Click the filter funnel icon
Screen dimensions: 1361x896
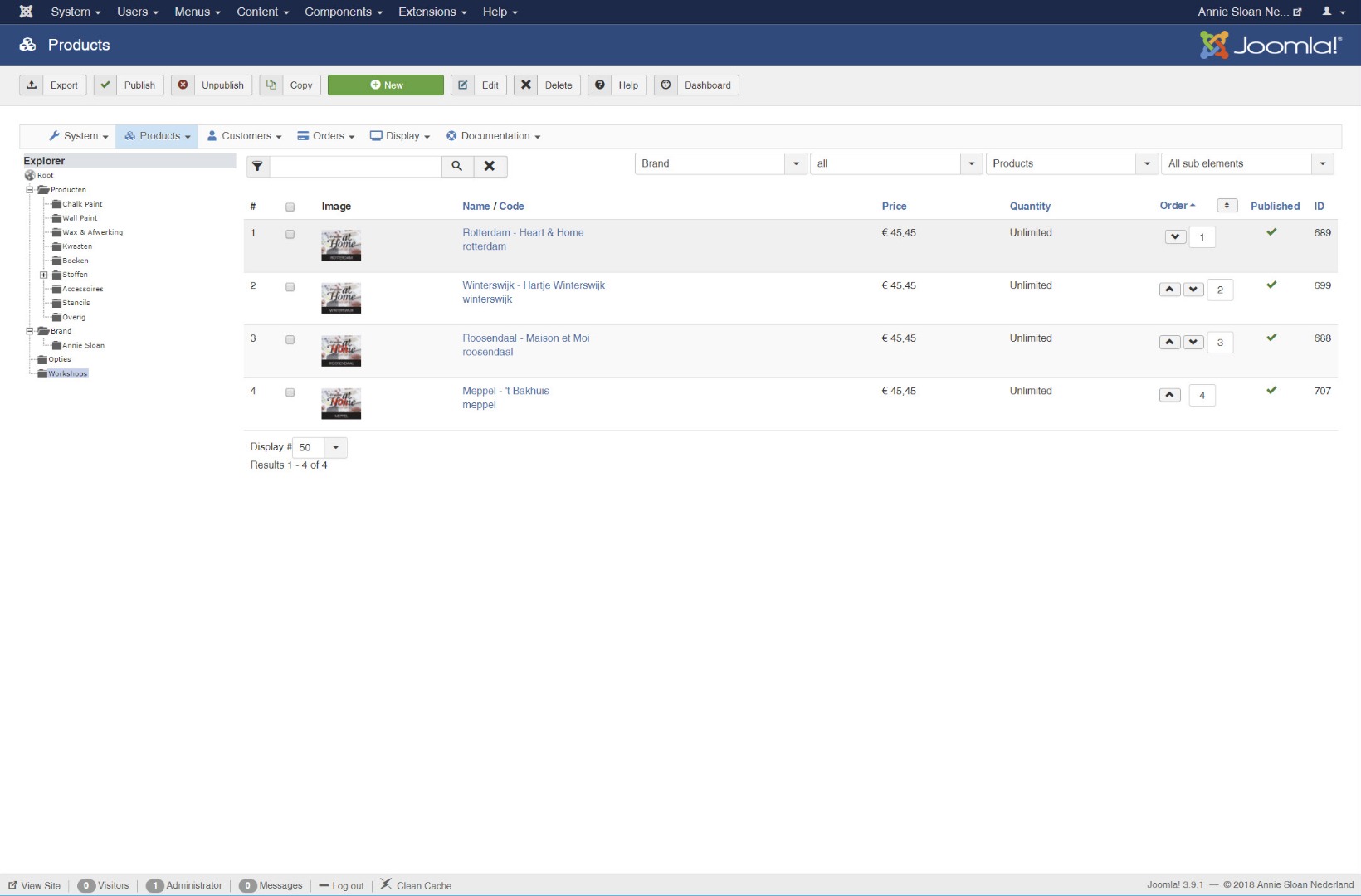(x=257, y=166)
